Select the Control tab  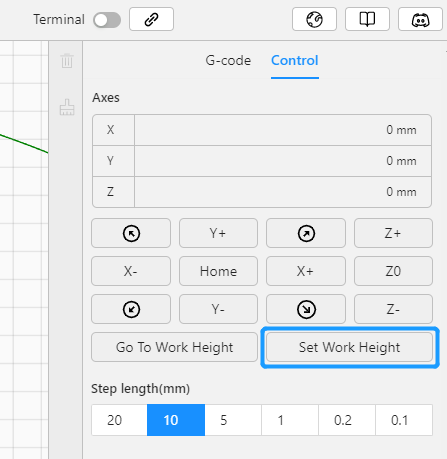[x=295, y=61]
